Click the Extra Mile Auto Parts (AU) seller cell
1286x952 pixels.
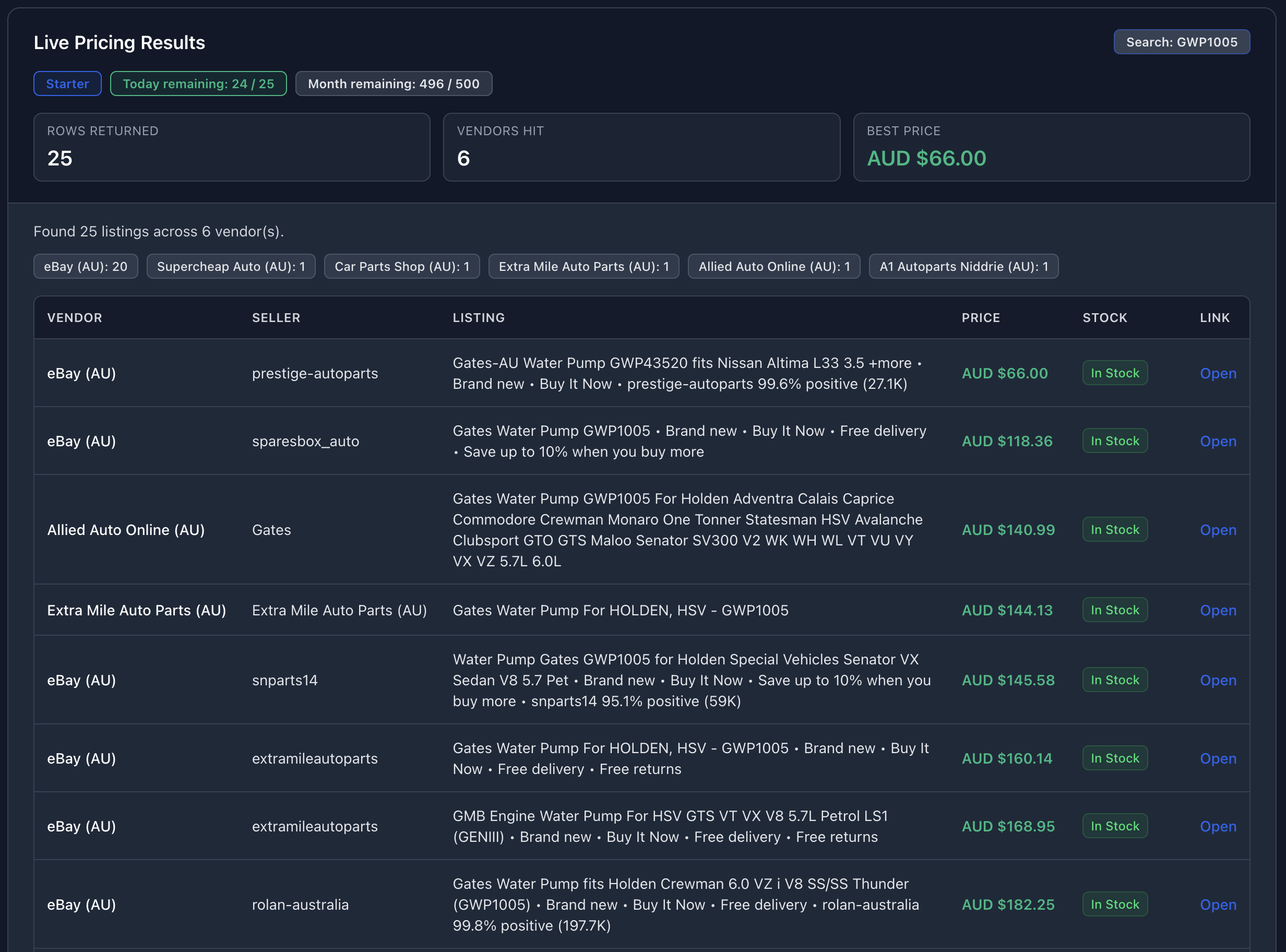click(339, 610)
